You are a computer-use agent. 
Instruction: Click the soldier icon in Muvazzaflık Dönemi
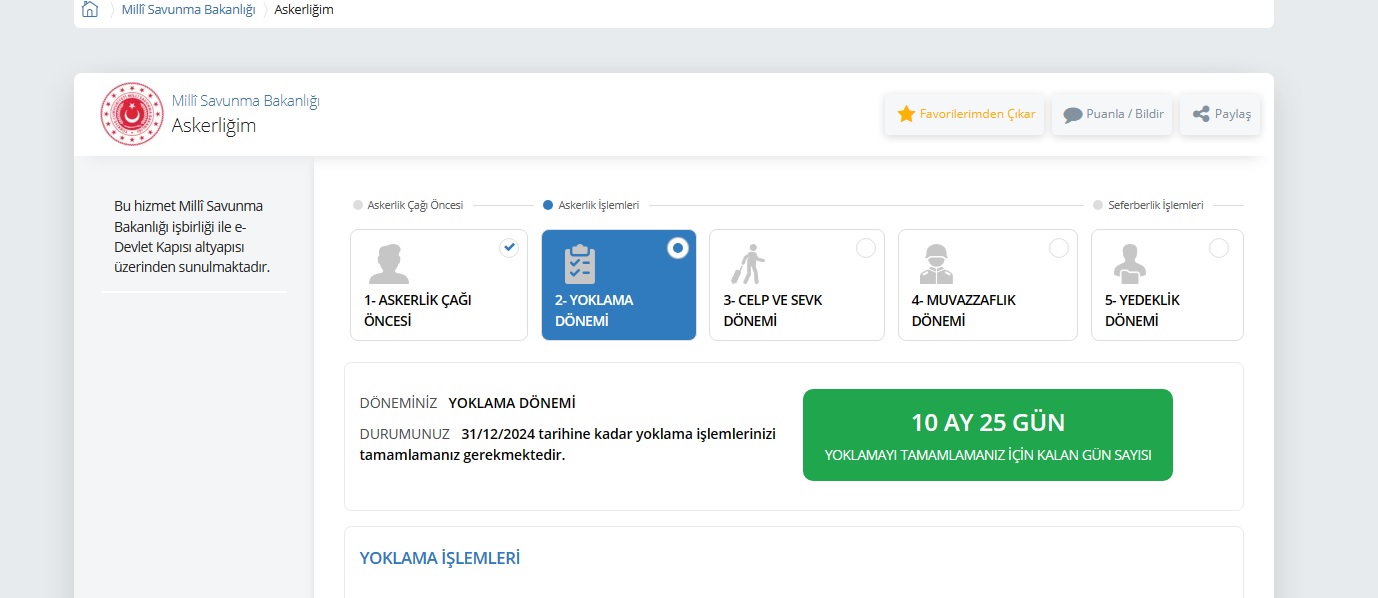pos(936,264)
